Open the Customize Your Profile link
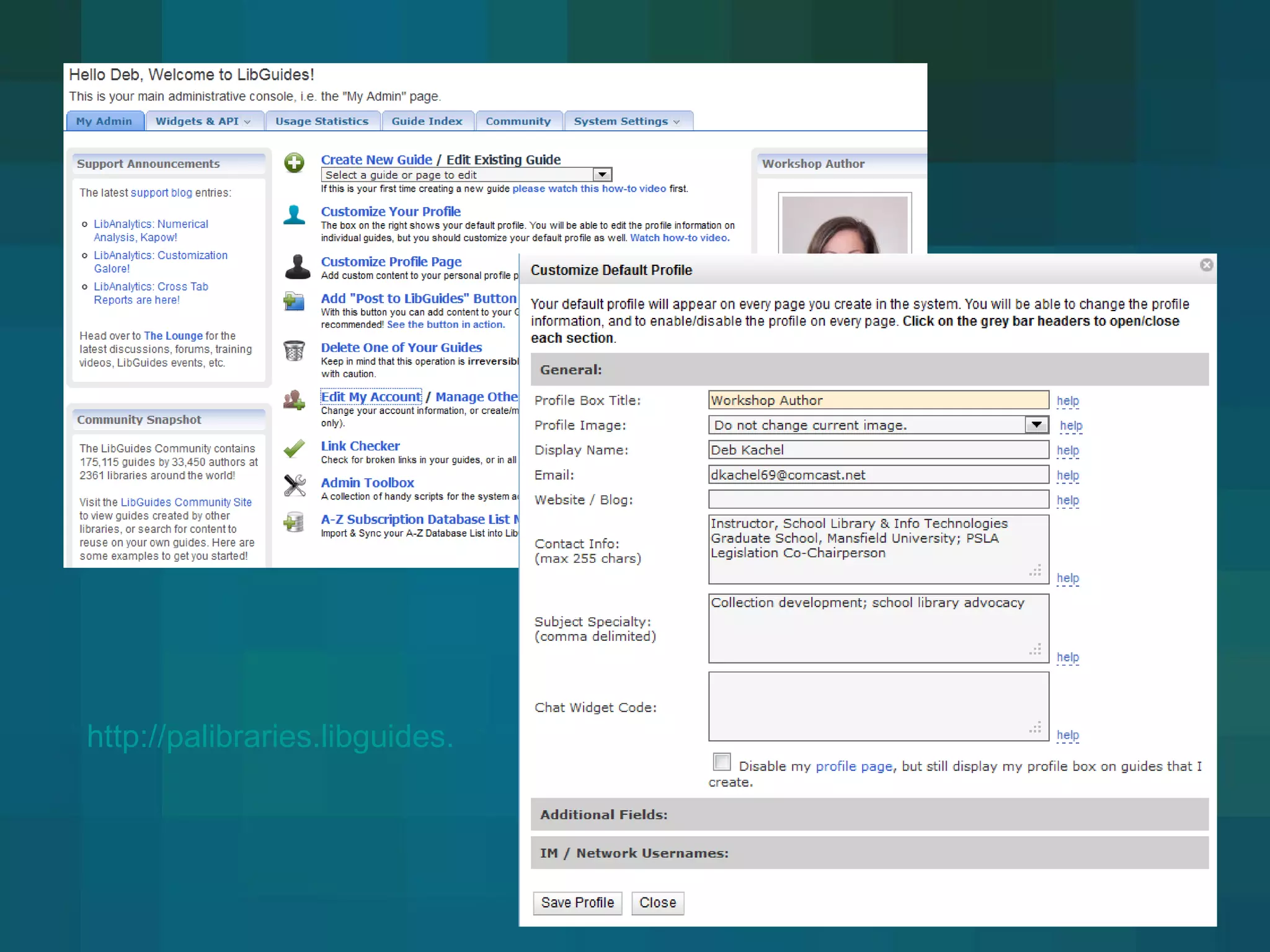The height and width of the screenshot is (952, 1270). tap(391, 211)
